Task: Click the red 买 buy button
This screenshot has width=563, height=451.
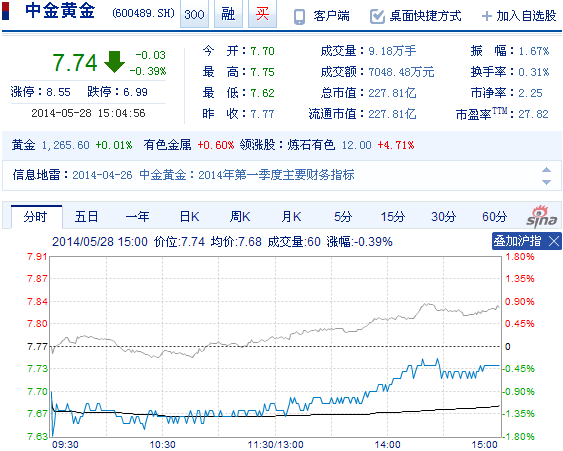Action: click(x=262, y=14)
